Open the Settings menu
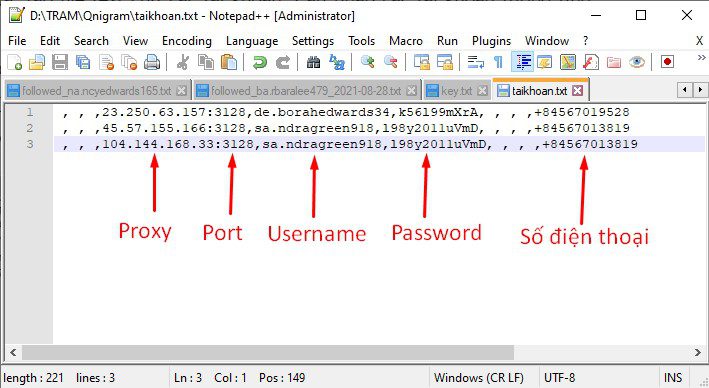 click(313, 41)
